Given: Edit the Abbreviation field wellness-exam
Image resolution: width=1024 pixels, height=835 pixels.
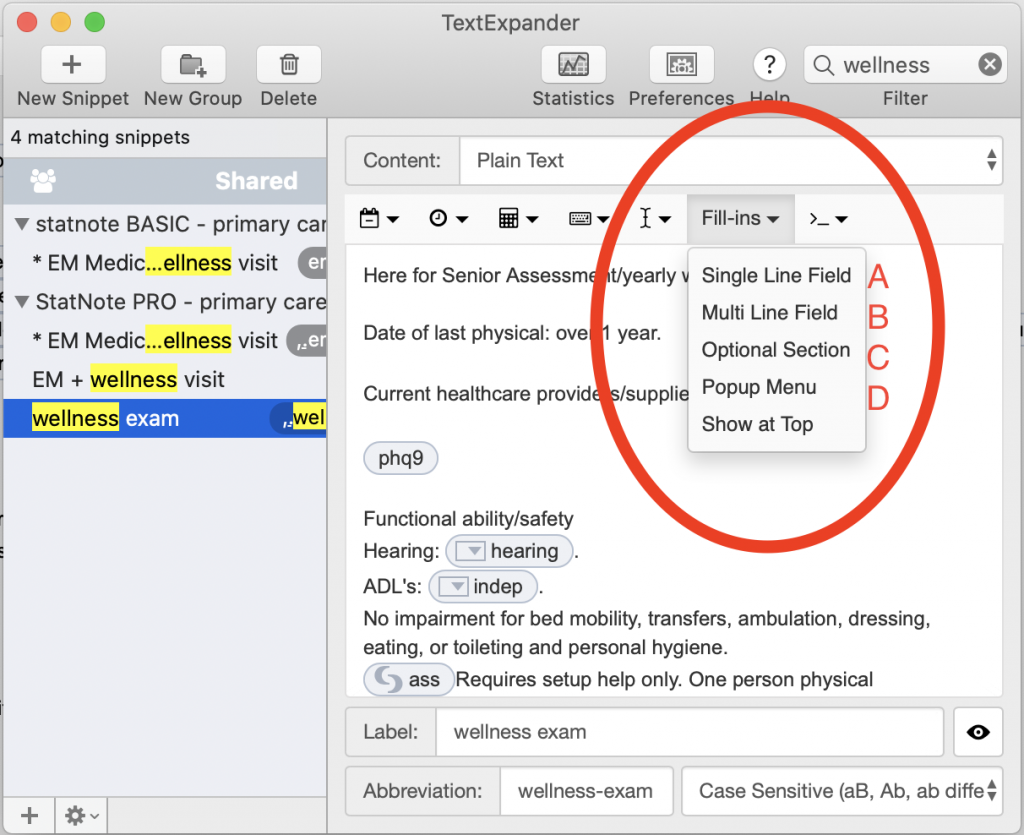Looking at the screenshot, I should click(x=586, y=791).
